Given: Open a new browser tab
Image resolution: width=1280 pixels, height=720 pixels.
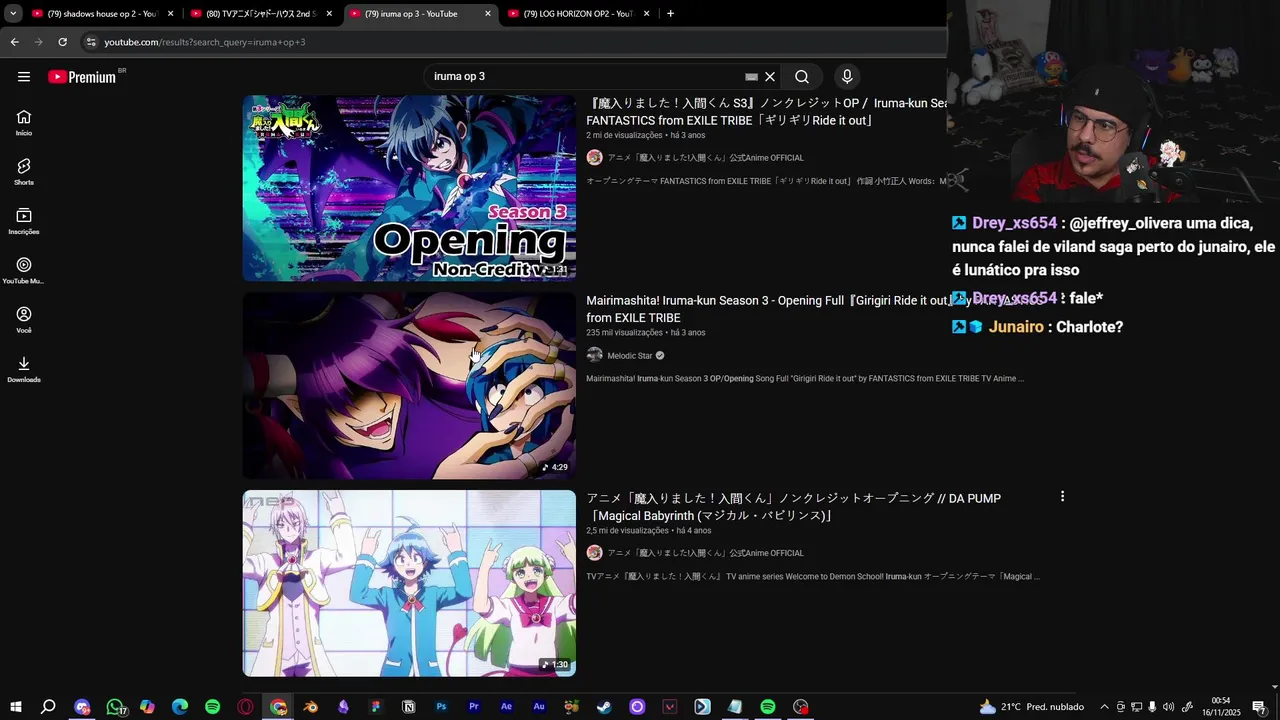Looking at the screenshot, I should 670,14.
